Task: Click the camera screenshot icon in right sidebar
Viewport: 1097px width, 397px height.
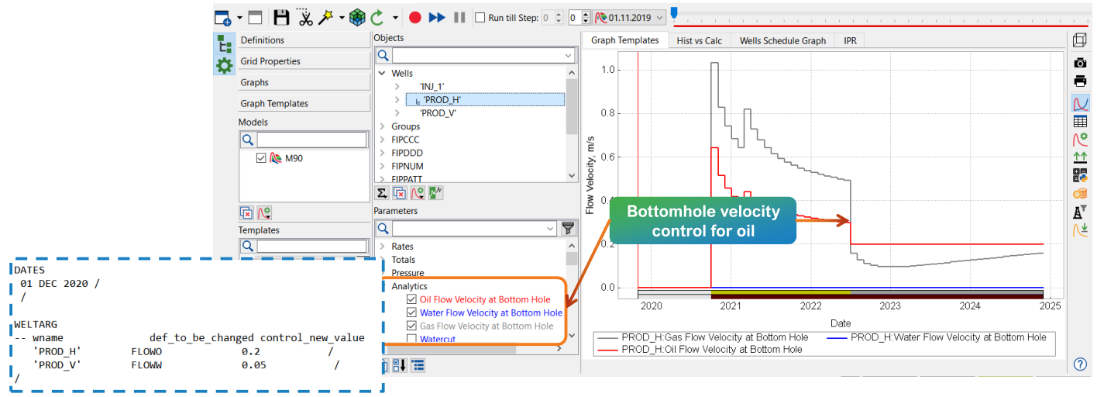Action: tap(1080, 62)
